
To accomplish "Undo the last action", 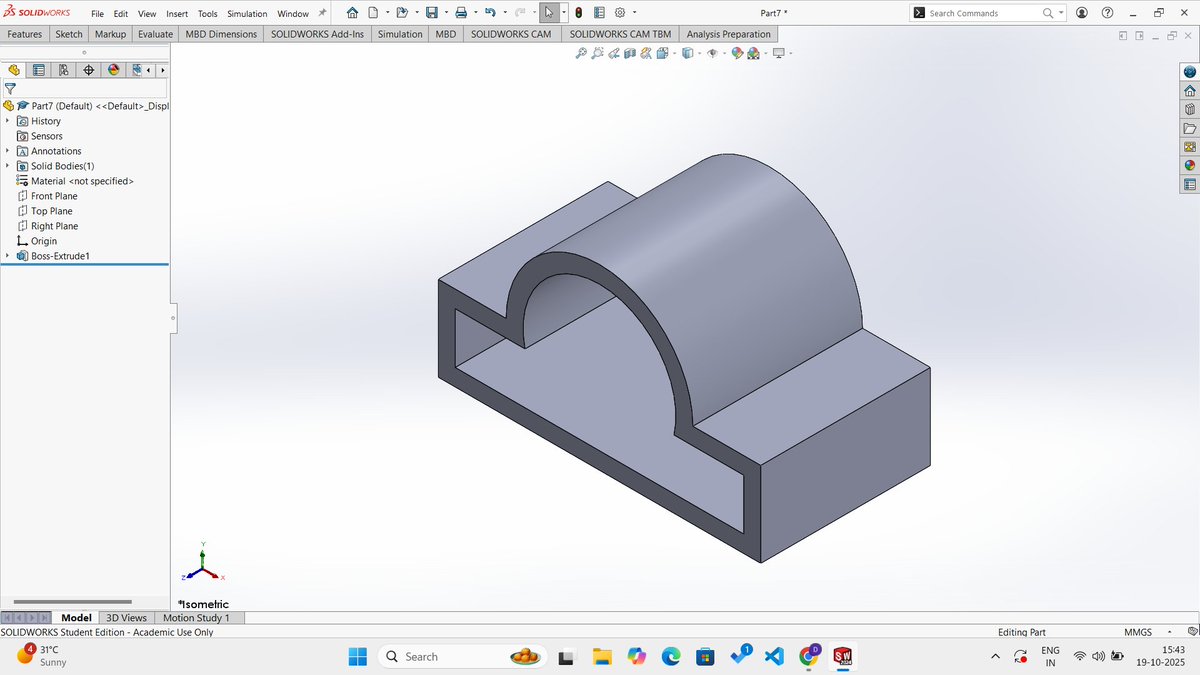I will 490,13.
